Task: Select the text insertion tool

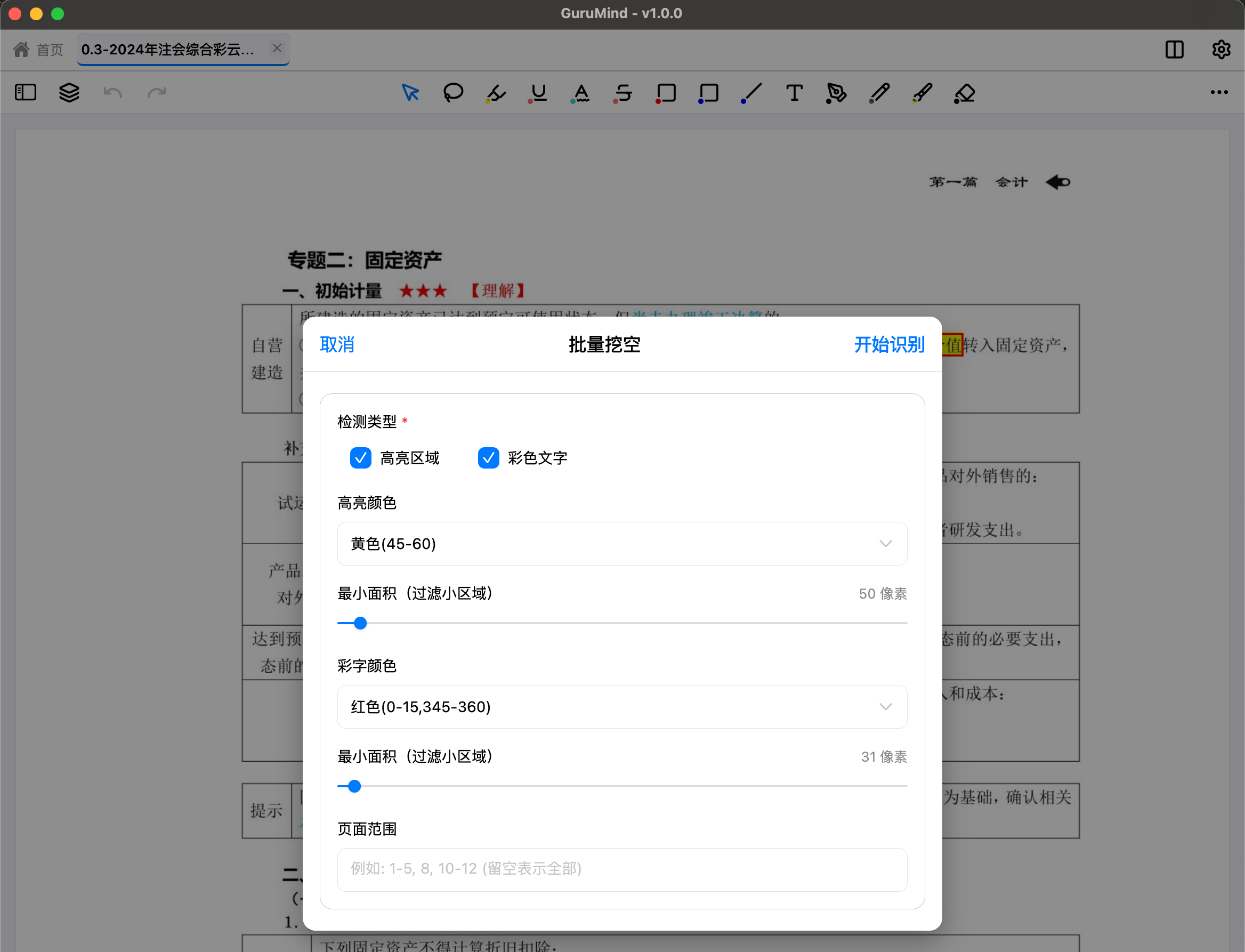Action: 794,92
